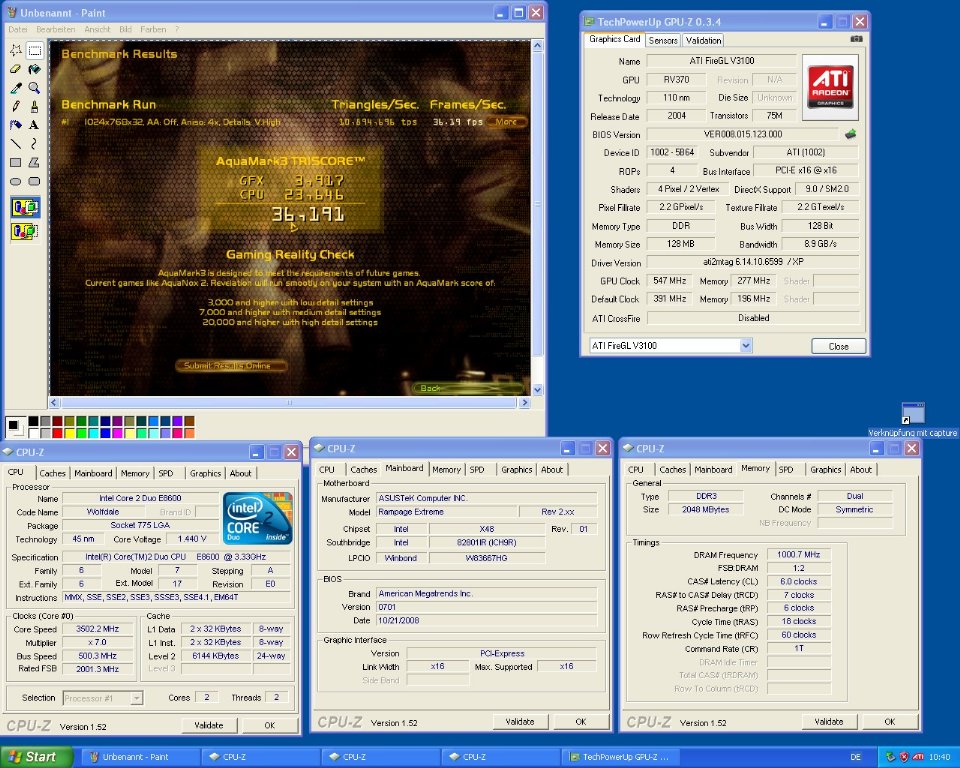Image resolution: width=960 pixels, height=768 pixels.
Task: Pick the Airbrush spray tool
Action: tap(15, 125)
